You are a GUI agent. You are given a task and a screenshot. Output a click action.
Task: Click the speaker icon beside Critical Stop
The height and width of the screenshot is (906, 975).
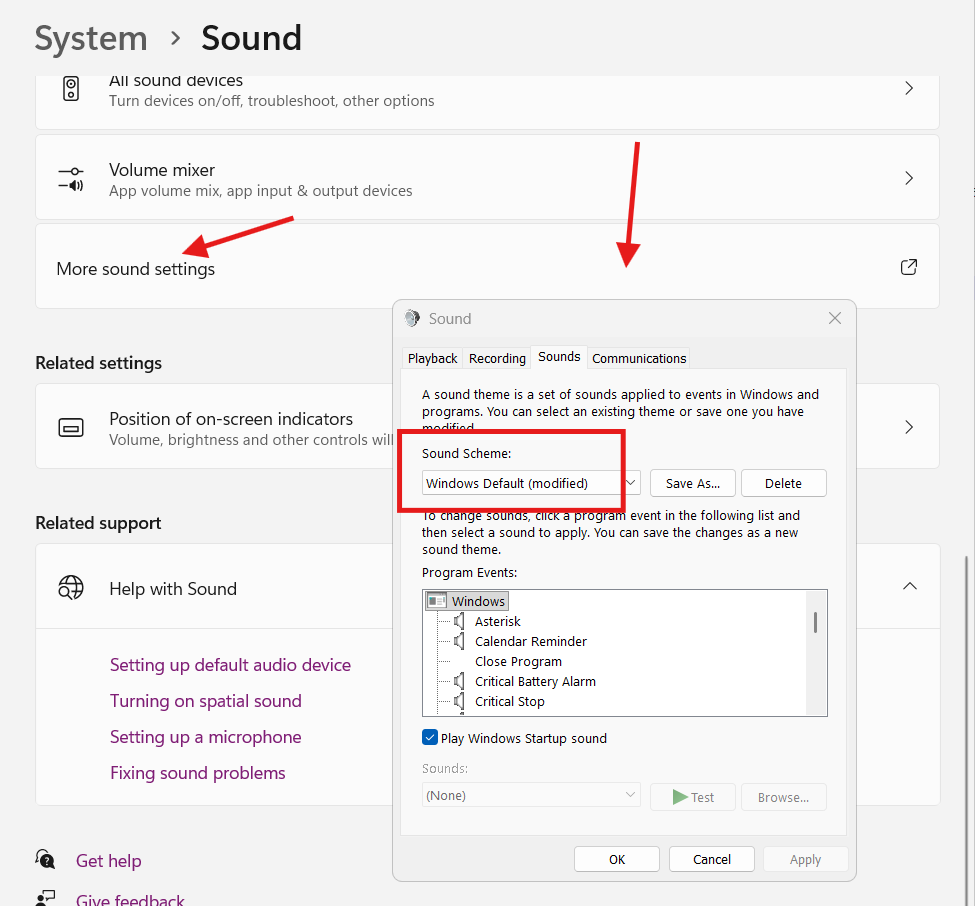click(x=460, y=701)
